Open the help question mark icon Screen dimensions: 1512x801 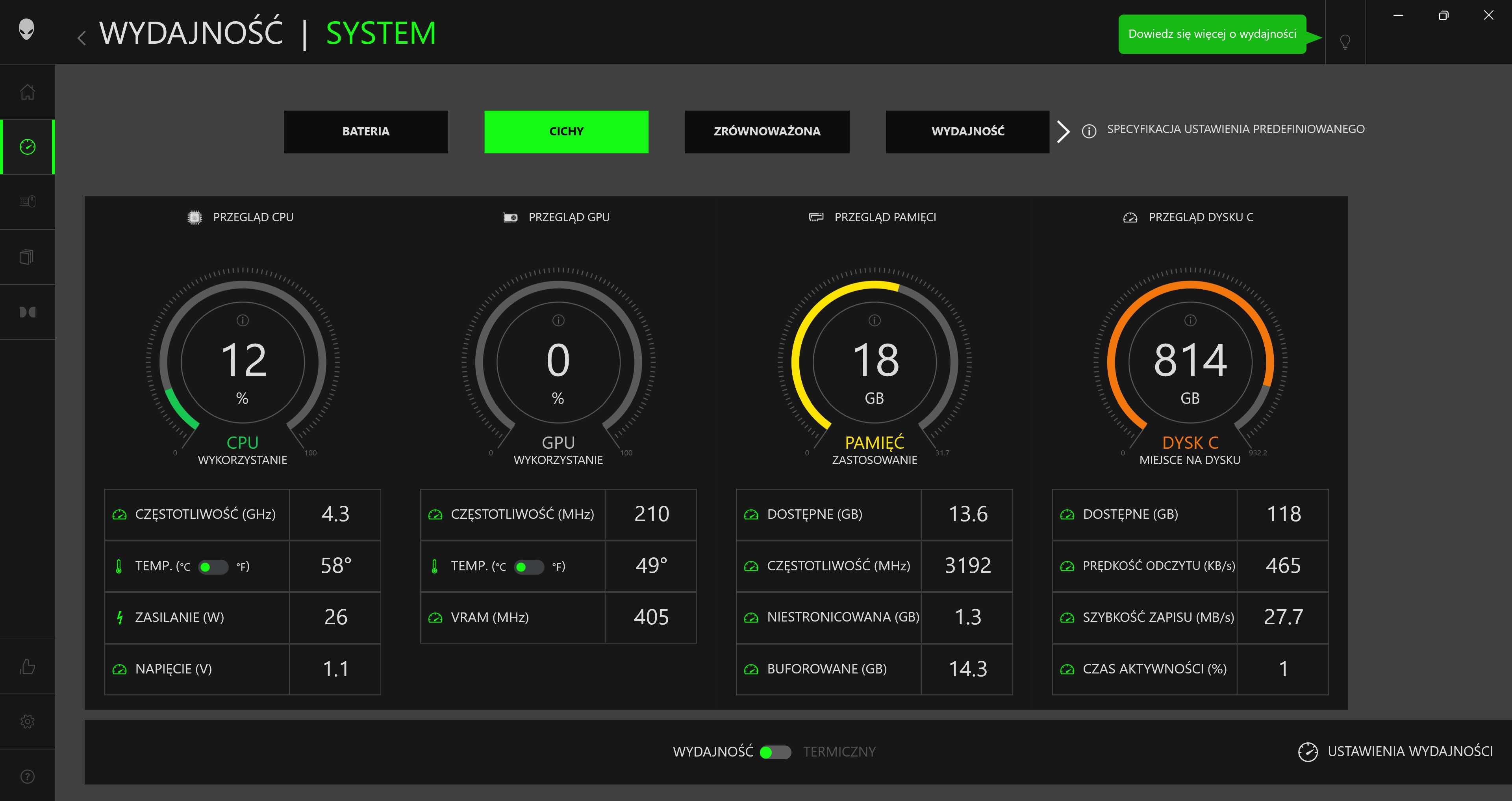click(28, 776)
